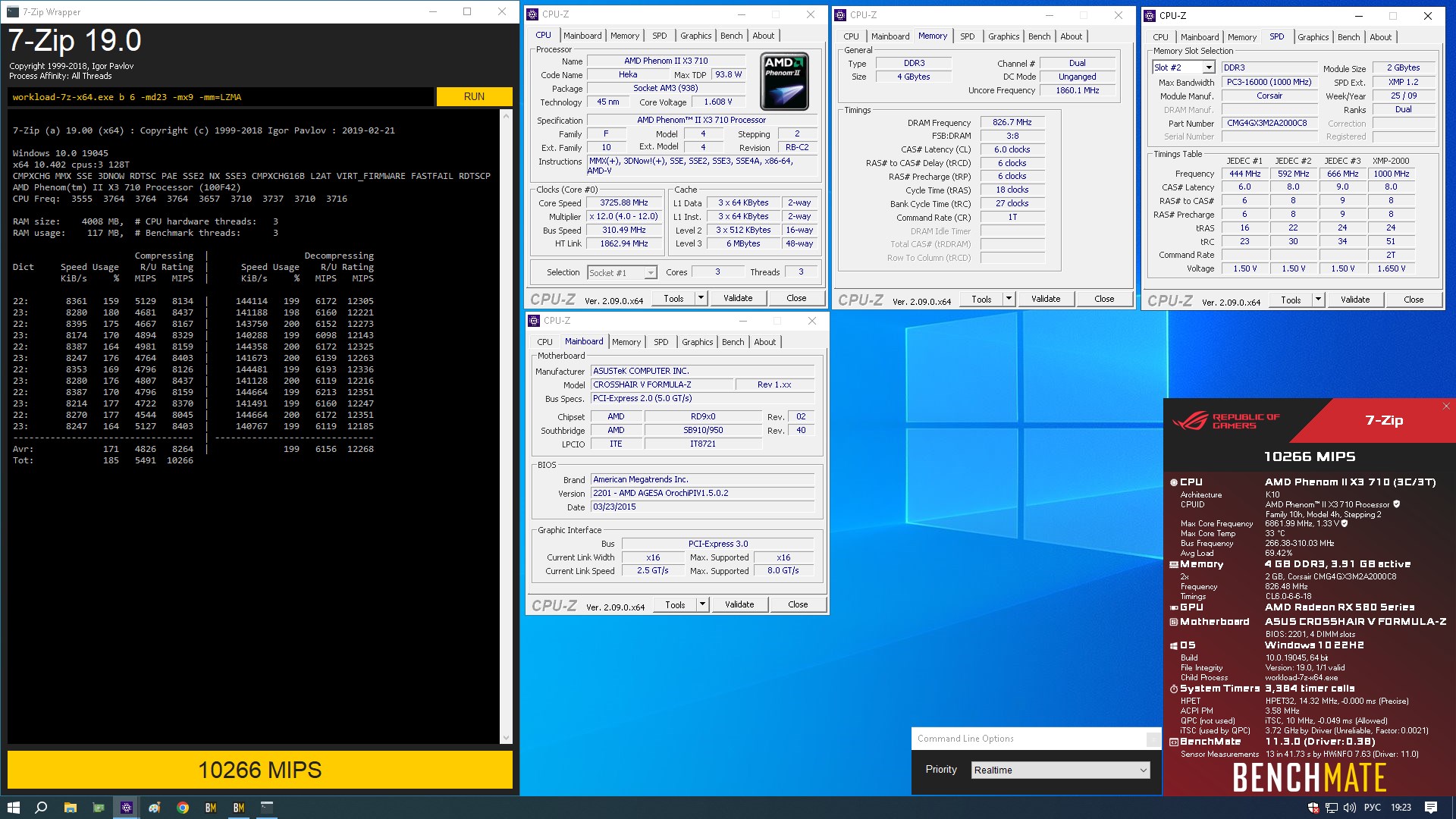Open the Paint palette taskbar icon
Image resolution: width=1456 pixels, height=819 pixels.
(155, 808)
